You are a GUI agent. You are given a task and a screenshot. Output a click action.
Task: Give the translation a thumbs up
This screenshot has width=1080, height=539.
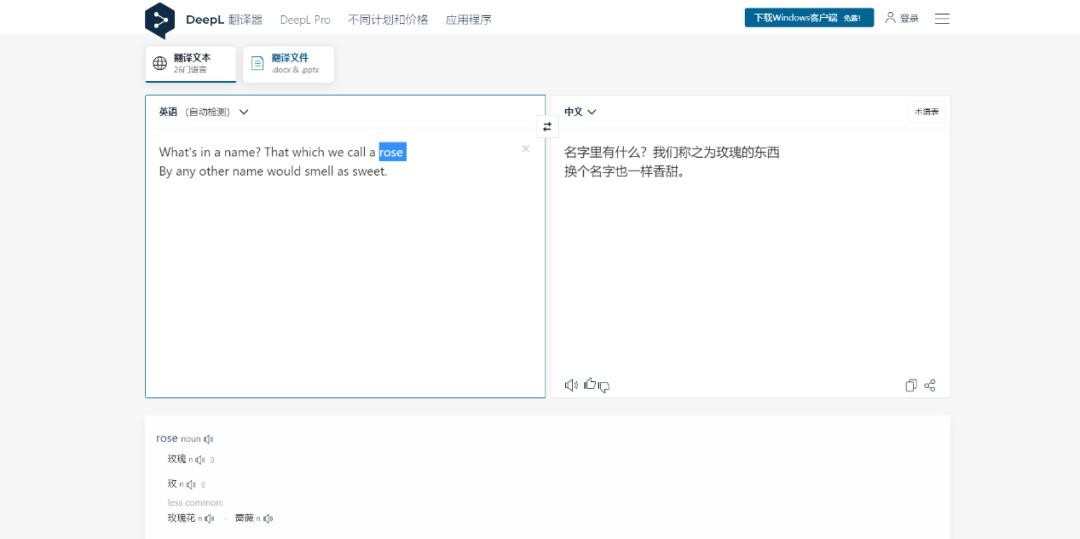(x=590, y=384)
